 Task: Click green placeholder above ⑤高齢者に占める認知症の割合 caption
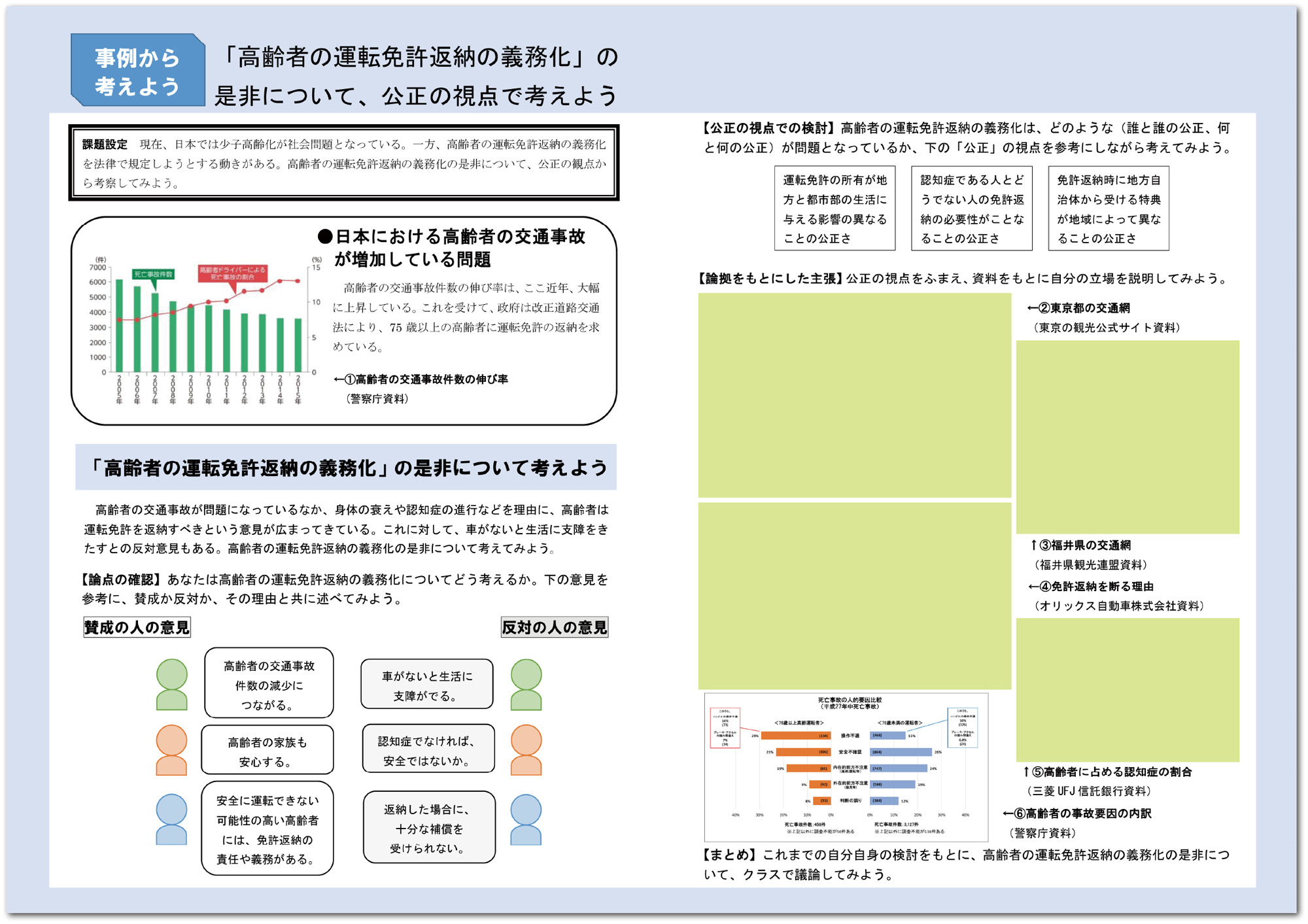point(1127,690)
